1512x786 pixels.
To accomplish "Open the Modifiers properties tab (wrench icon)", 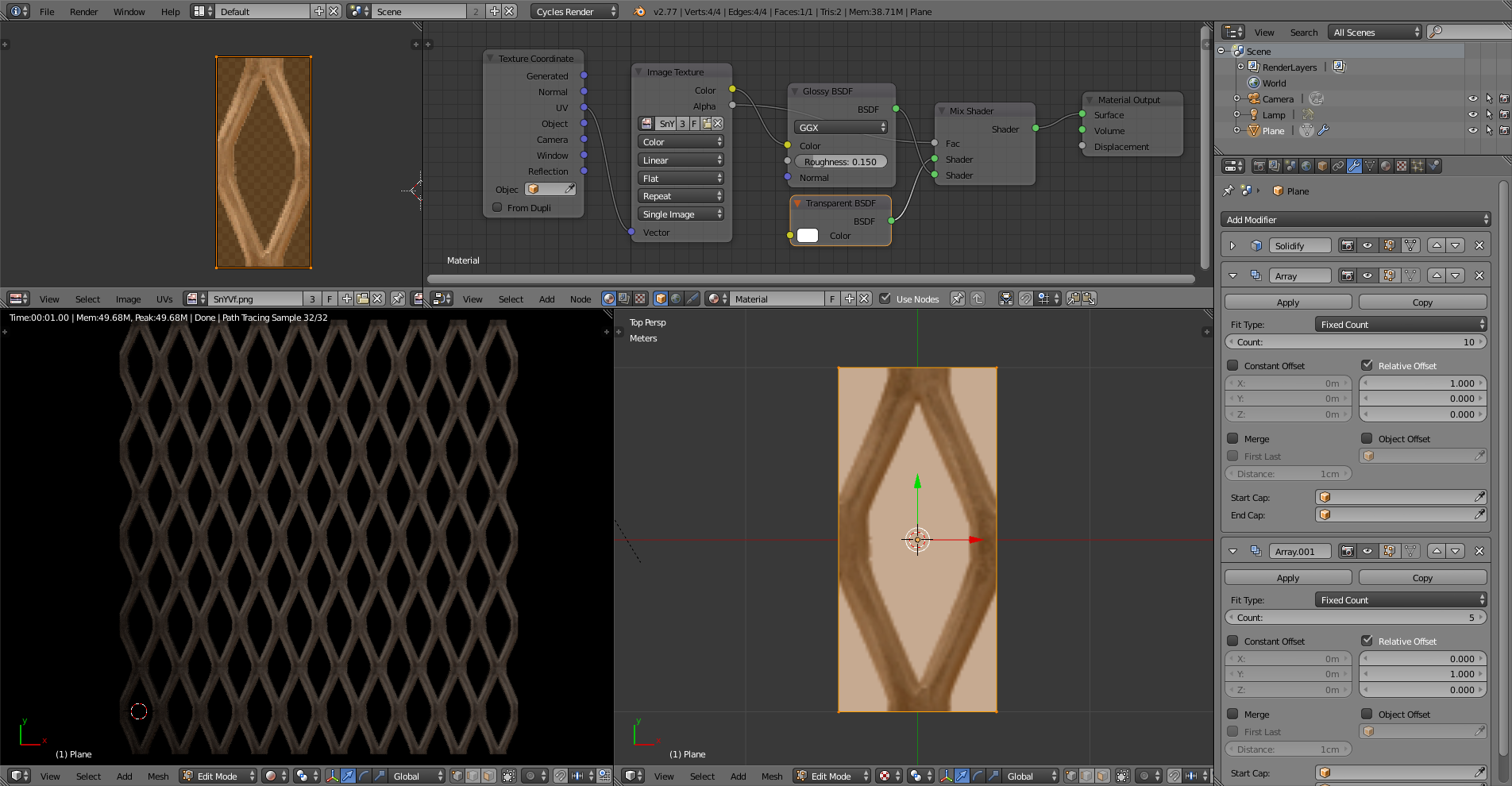I will click(x=1354, y=166).
